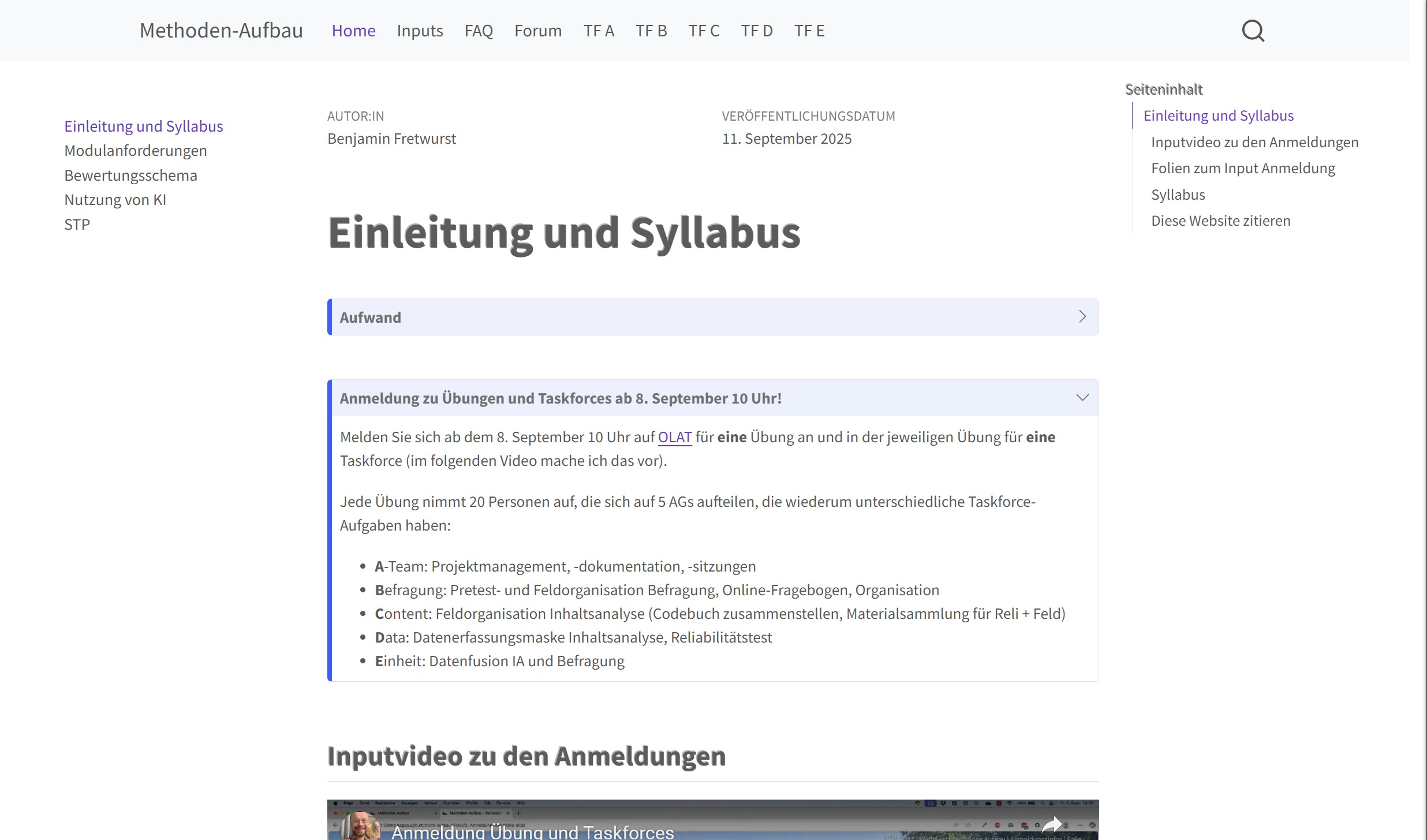The height and width of the screenshot is (840, 1427).
Task: Jump to Folien zum Input Anmeldung
Action: 1243,167
